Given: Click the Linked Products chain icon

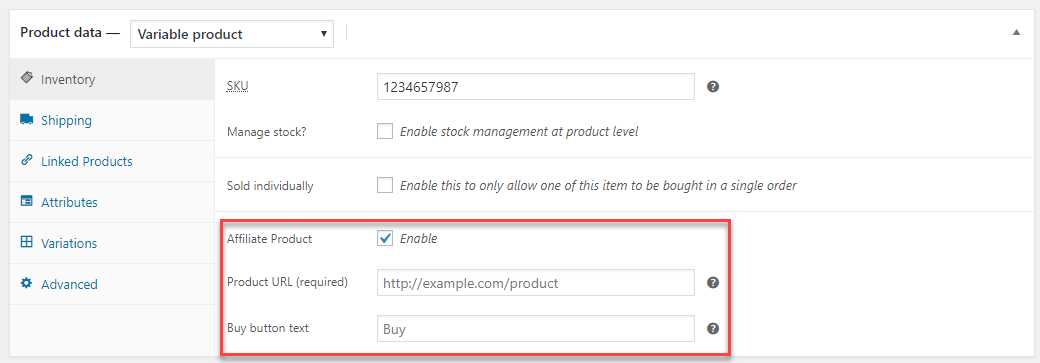Looking at the screenshot, I should click(x=27, y=161).
